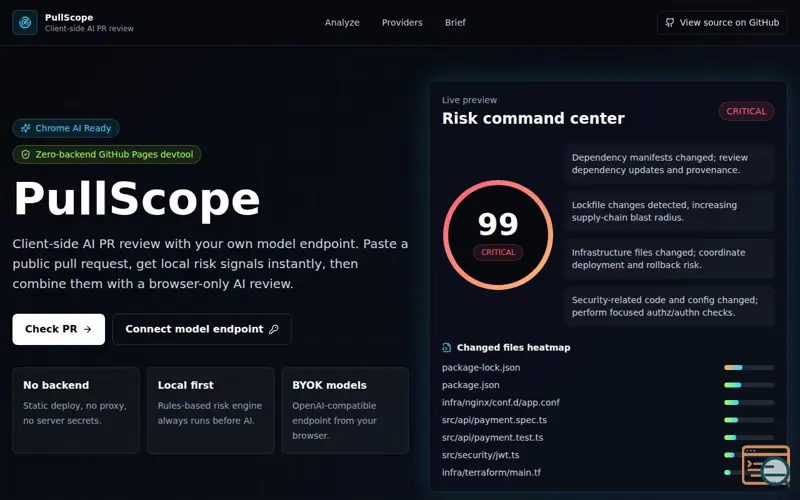The width and height of the screenshot is (800, 500).
Task: Click the Zero-backend GitHub Pages devtool badge
Action: pyautogui.click(x=107, y=154)
